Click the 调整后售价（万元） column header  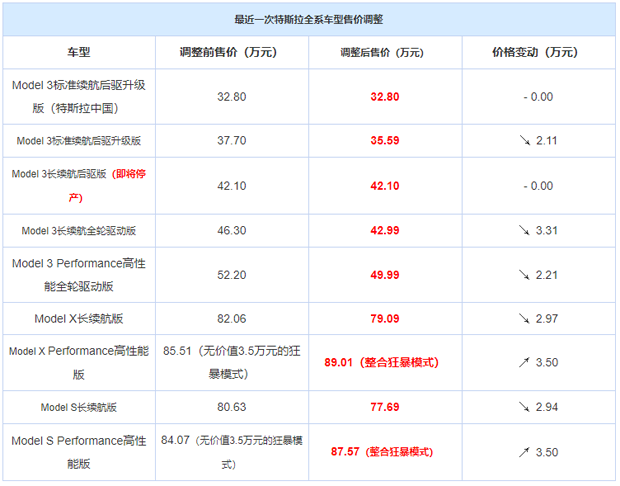point(385,52)
